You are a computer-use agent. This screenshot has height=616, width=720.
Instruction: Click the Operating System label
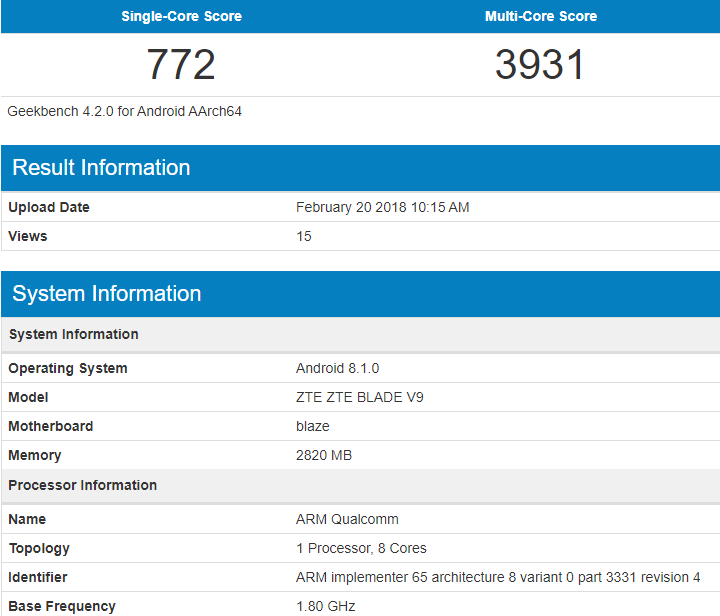(x=68, y=368)
